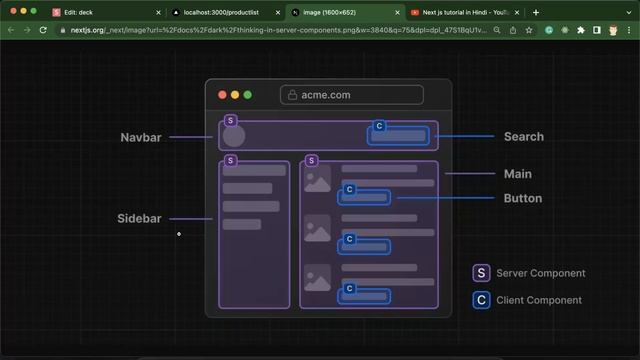Viewport: 640px width, 360px height.
Task: Close the image (1600×652) tab
Action: point(398,13)
